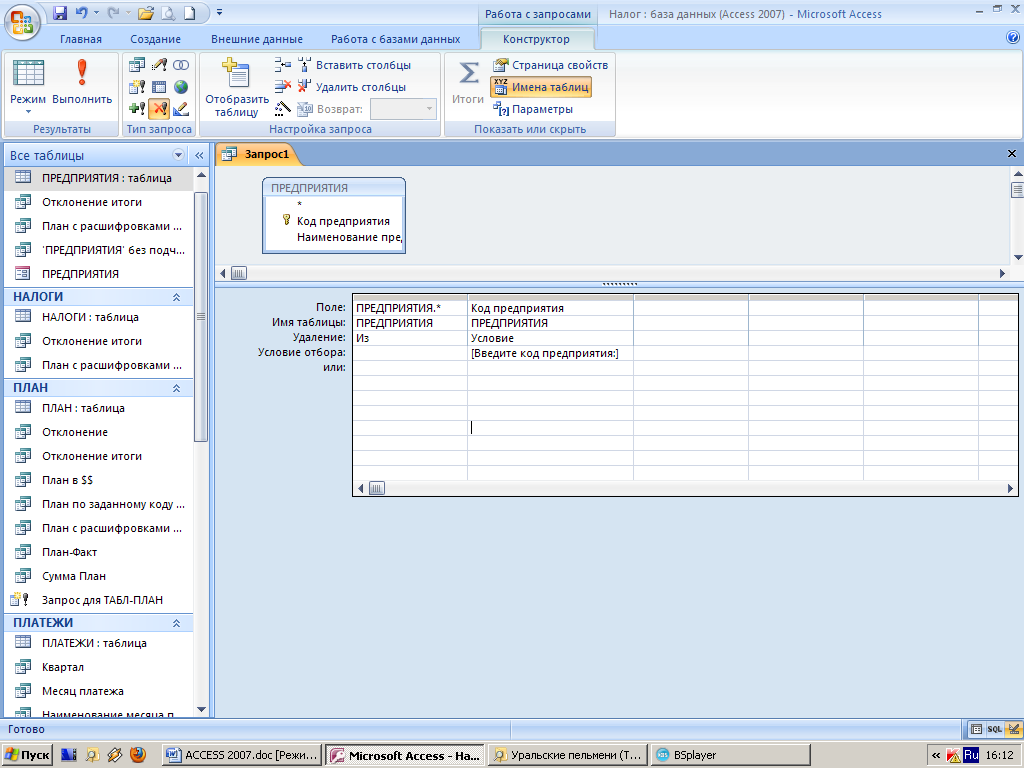Toggle the Имена таблиц button
This screenshot has height=768, width=1024.
[541, 87]
